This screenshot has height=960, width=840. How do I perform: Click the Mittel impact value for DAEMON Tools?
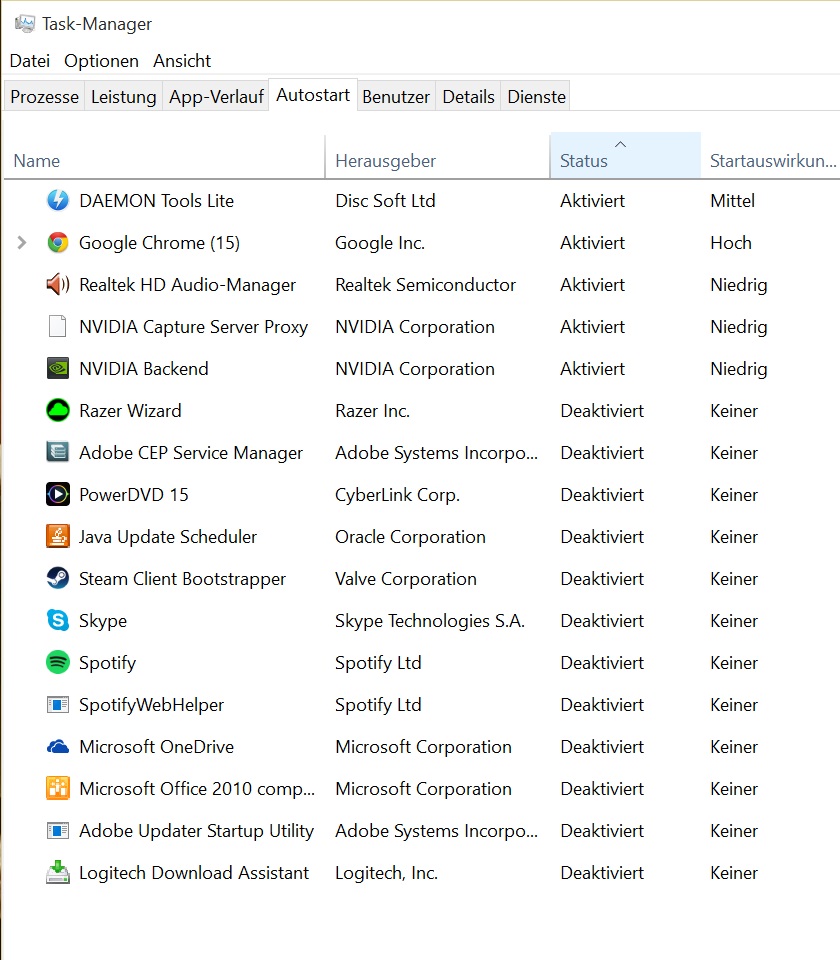(x=733, y=200)
